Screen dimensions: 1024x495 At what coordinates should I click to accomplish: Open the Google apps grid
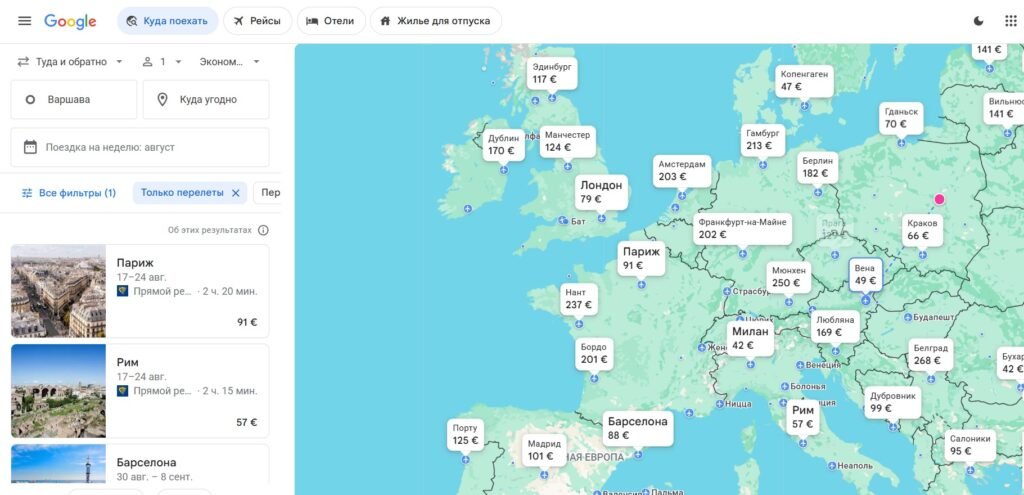[1010, 21]
